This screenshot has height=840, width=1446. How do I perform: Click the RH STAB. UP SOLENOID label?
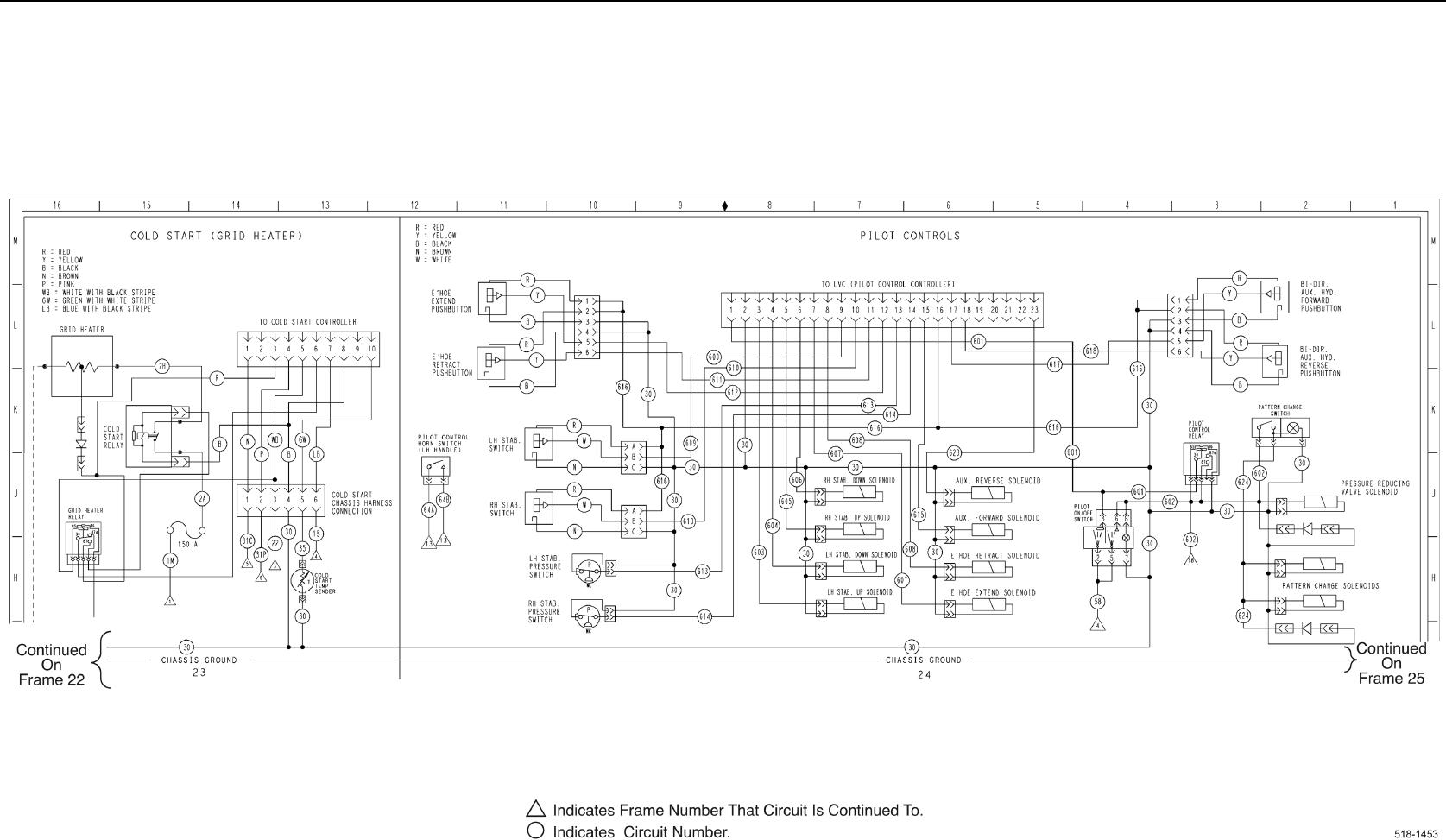856,517
